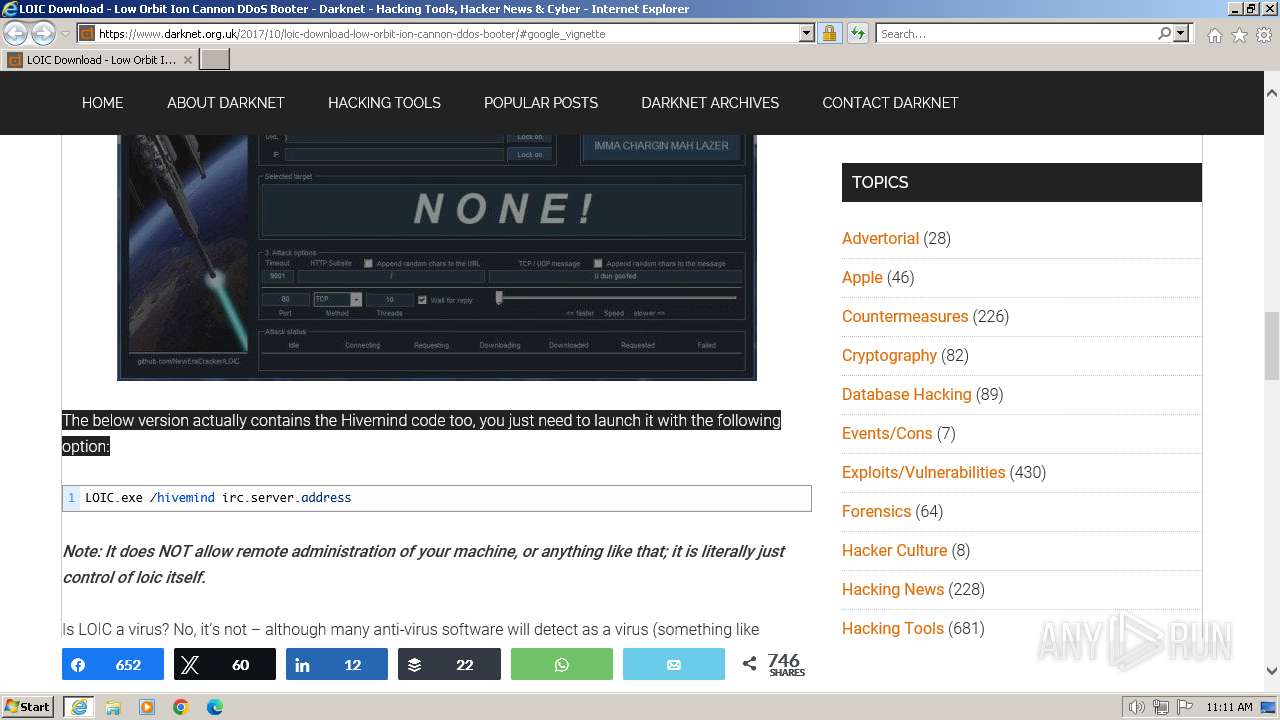Toggle Append random chars to message checkbox
The width and height of the screenshot is (1280, 720).
(x=598, y=263)
